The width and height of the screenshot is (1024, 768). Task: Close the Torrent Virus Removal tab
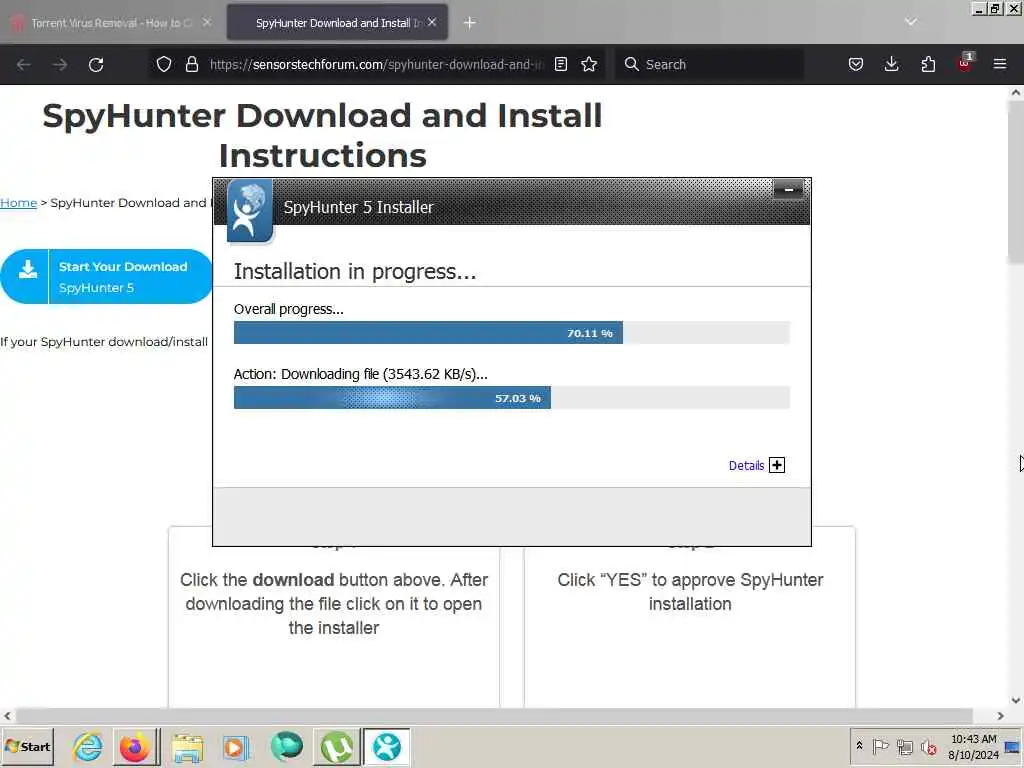(206, 22)
